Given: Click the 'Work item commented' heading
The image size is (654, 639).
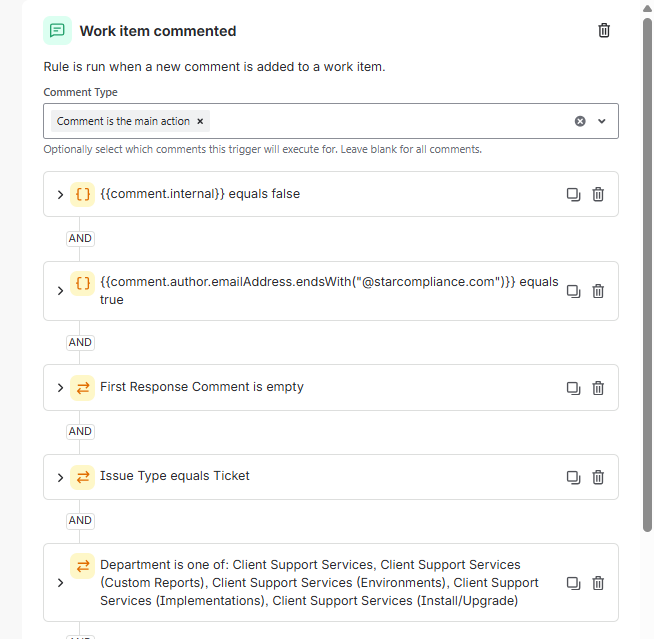Looking at the screenshot, I should (x=158, y=31).
